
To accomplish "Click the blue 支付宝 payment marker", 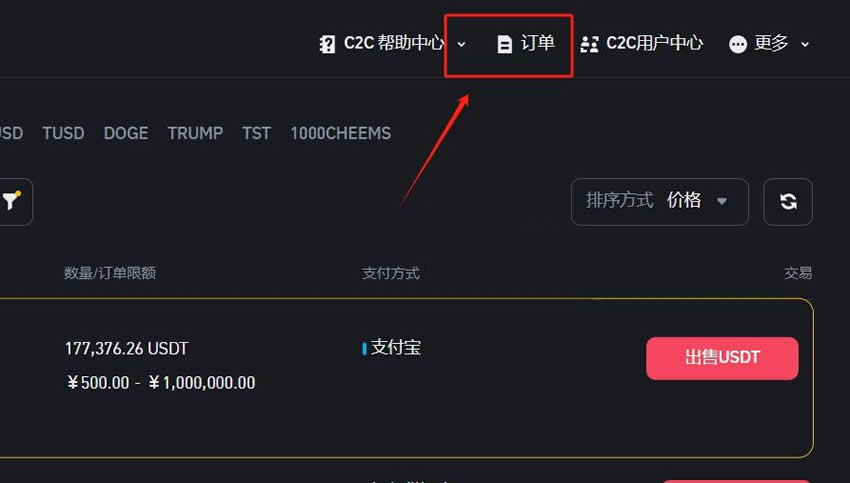I will 364,349.
